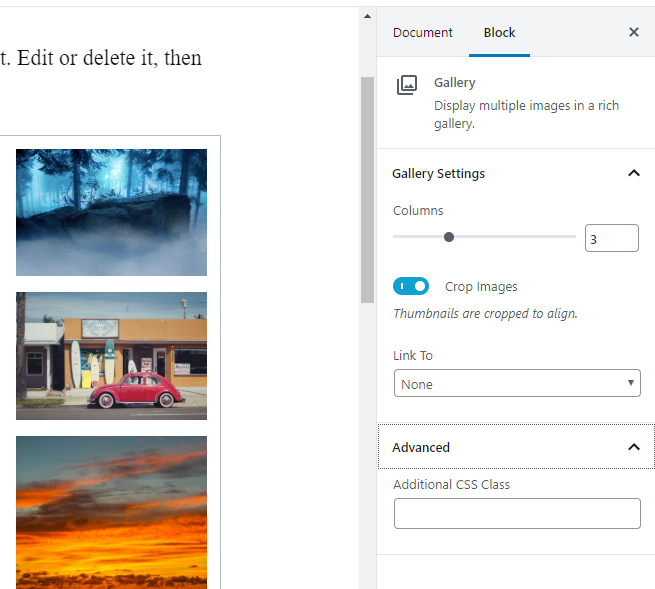Open the Link To dropdown
This screenshot has height=589, width=655.
point(517,384)
